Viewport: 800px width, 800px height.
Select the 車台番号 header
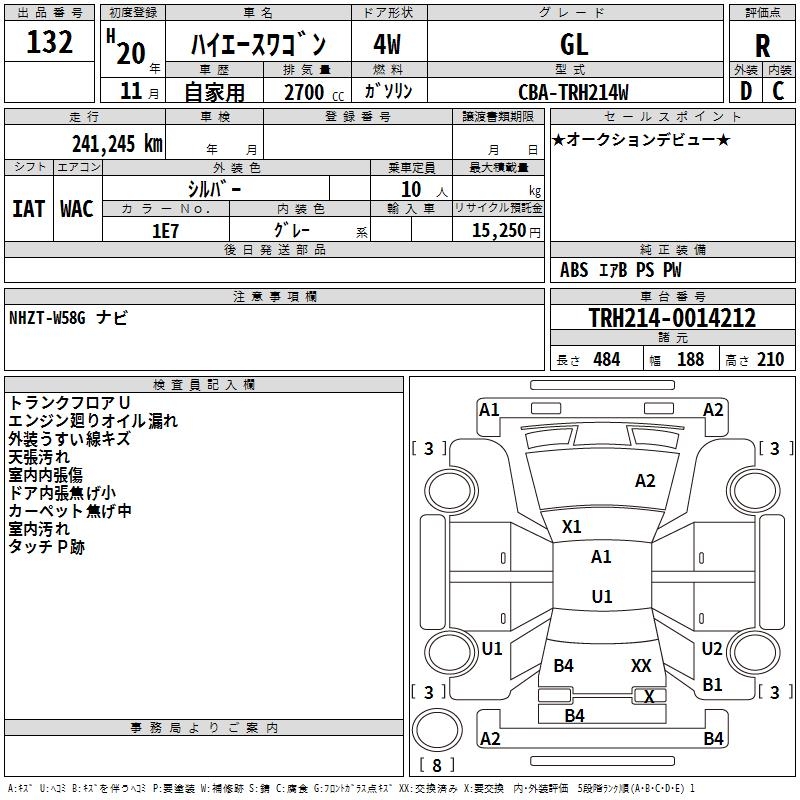pos(672,296)
